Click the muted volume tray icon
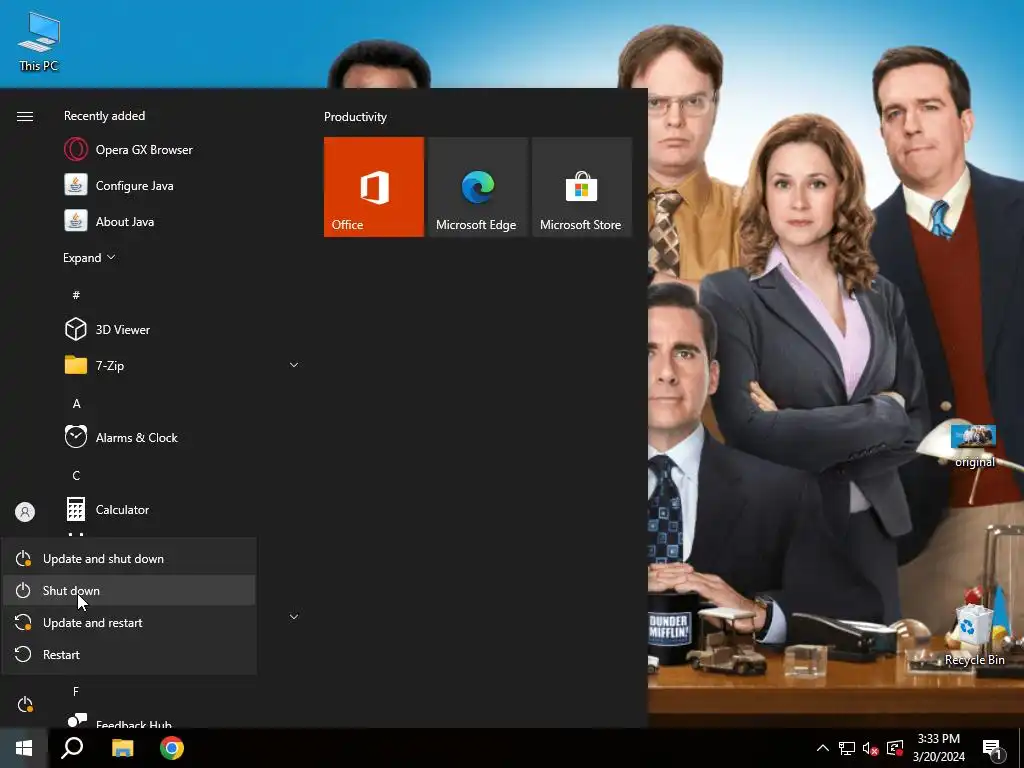The width and height of the screenshot is (1024, 768). 871,748
